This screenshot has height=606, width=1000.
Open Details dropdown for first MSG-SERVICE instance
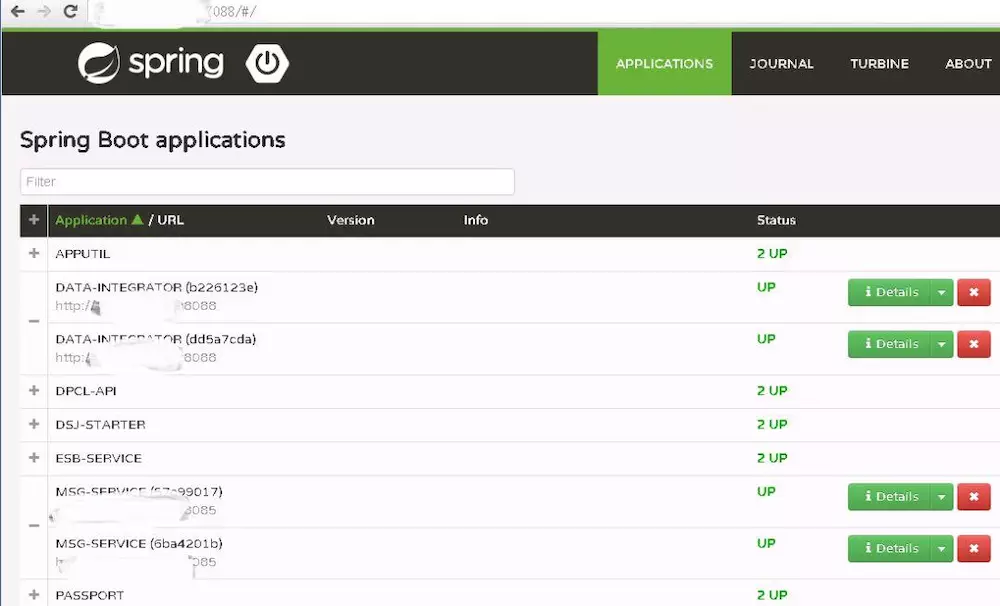pyautogui.click(x=941, y=496)
